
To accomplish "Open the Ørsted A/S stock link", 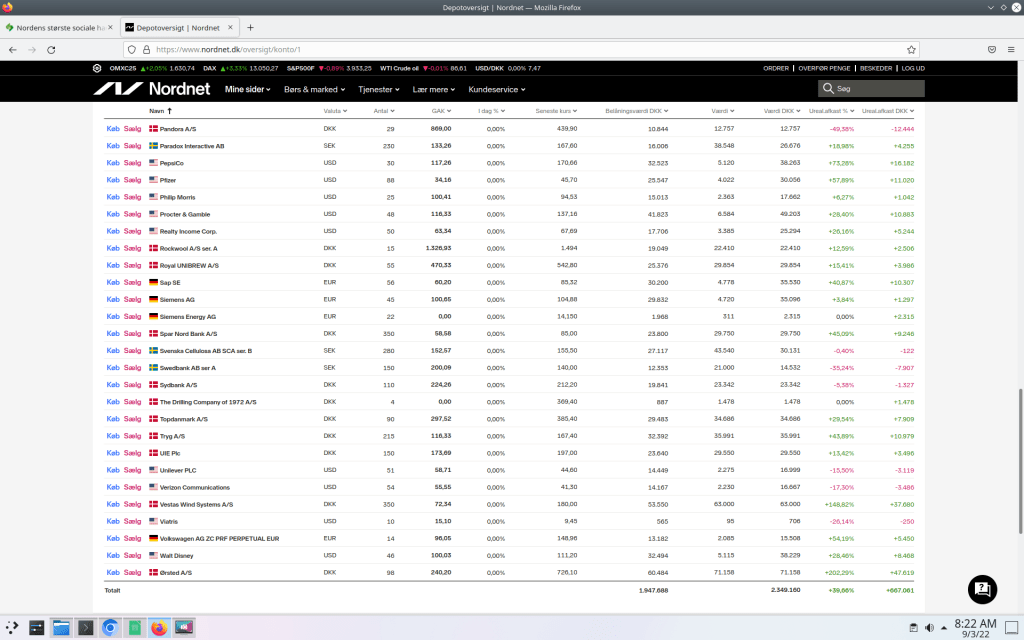I will pyautogui.click(x=175, y=573).
